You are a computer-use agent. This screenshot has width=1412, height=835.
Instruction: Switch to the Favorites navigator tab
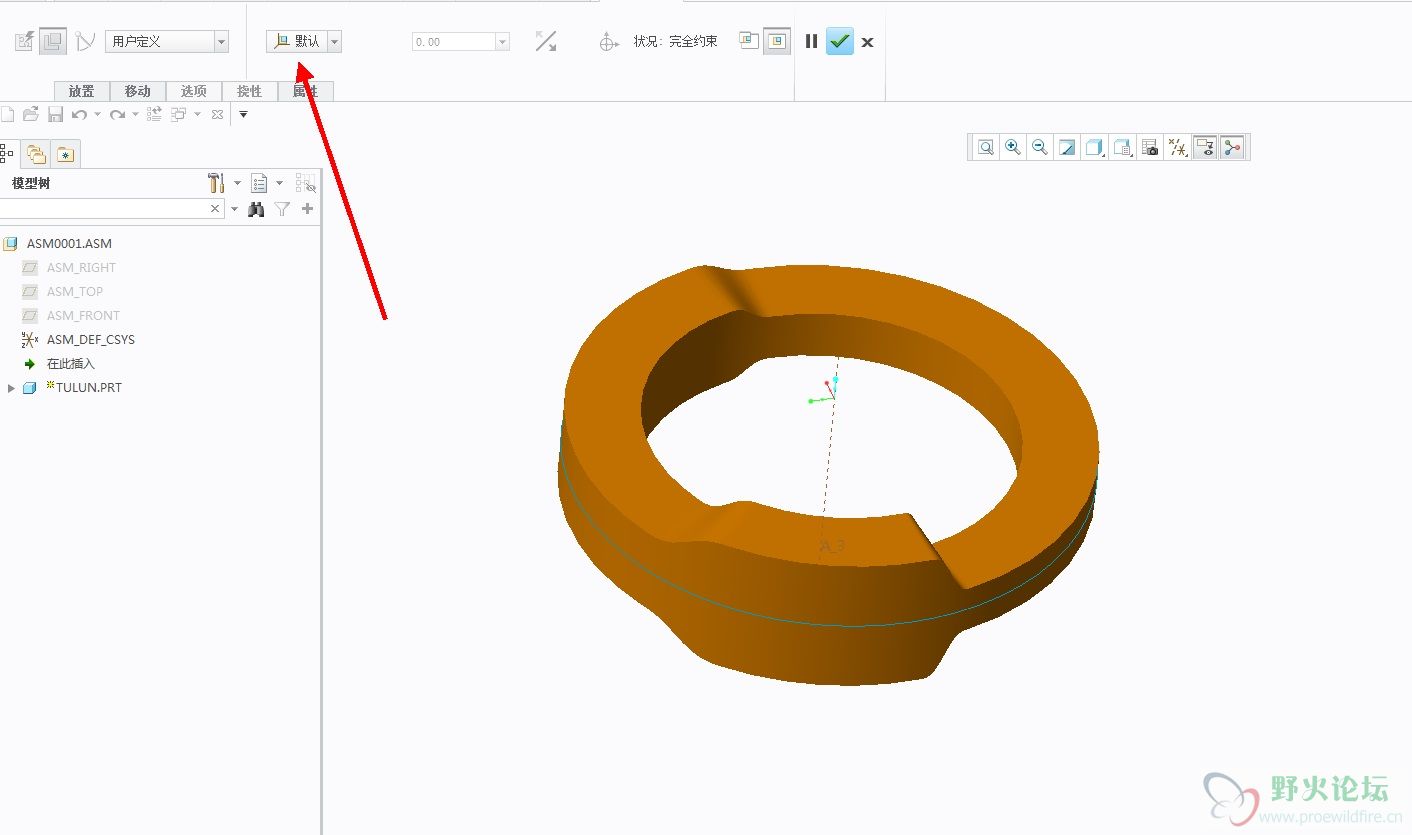65,154
